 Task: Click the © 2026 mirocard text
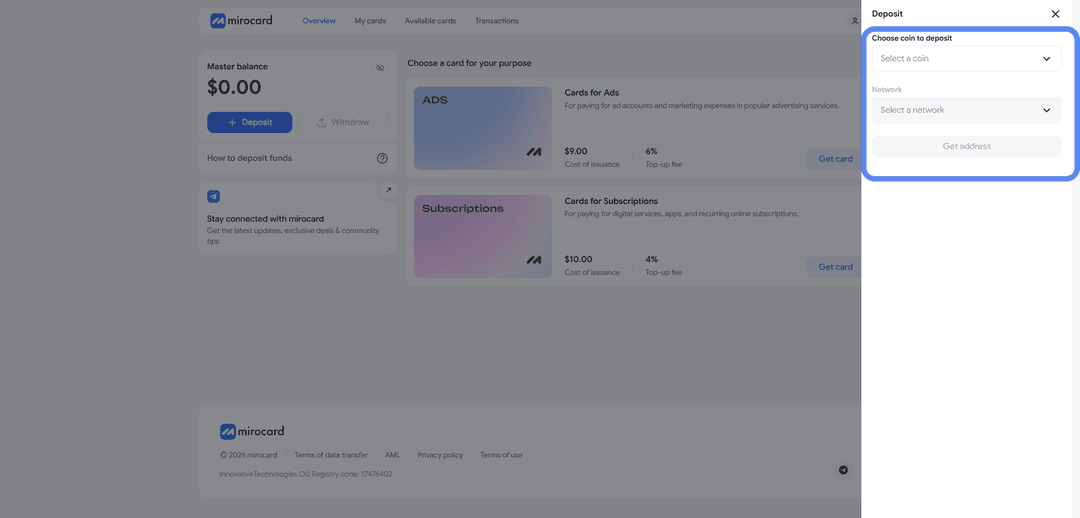(249, 455)
